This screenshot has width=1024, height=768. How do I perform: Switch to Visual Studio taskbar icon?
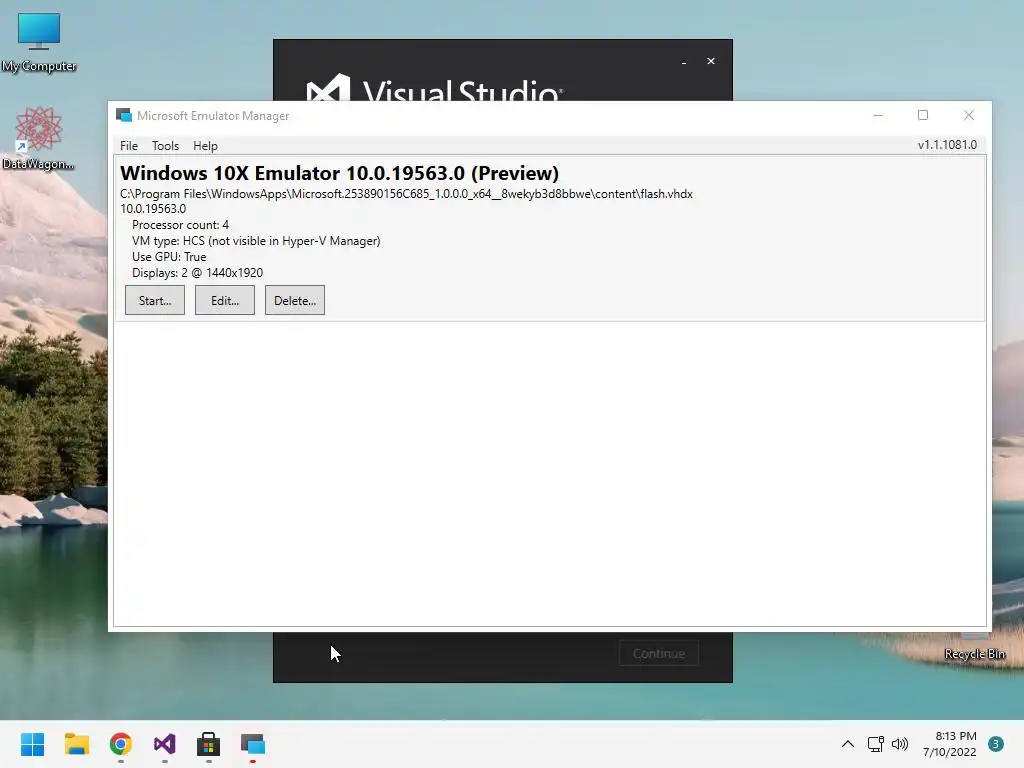165,744
